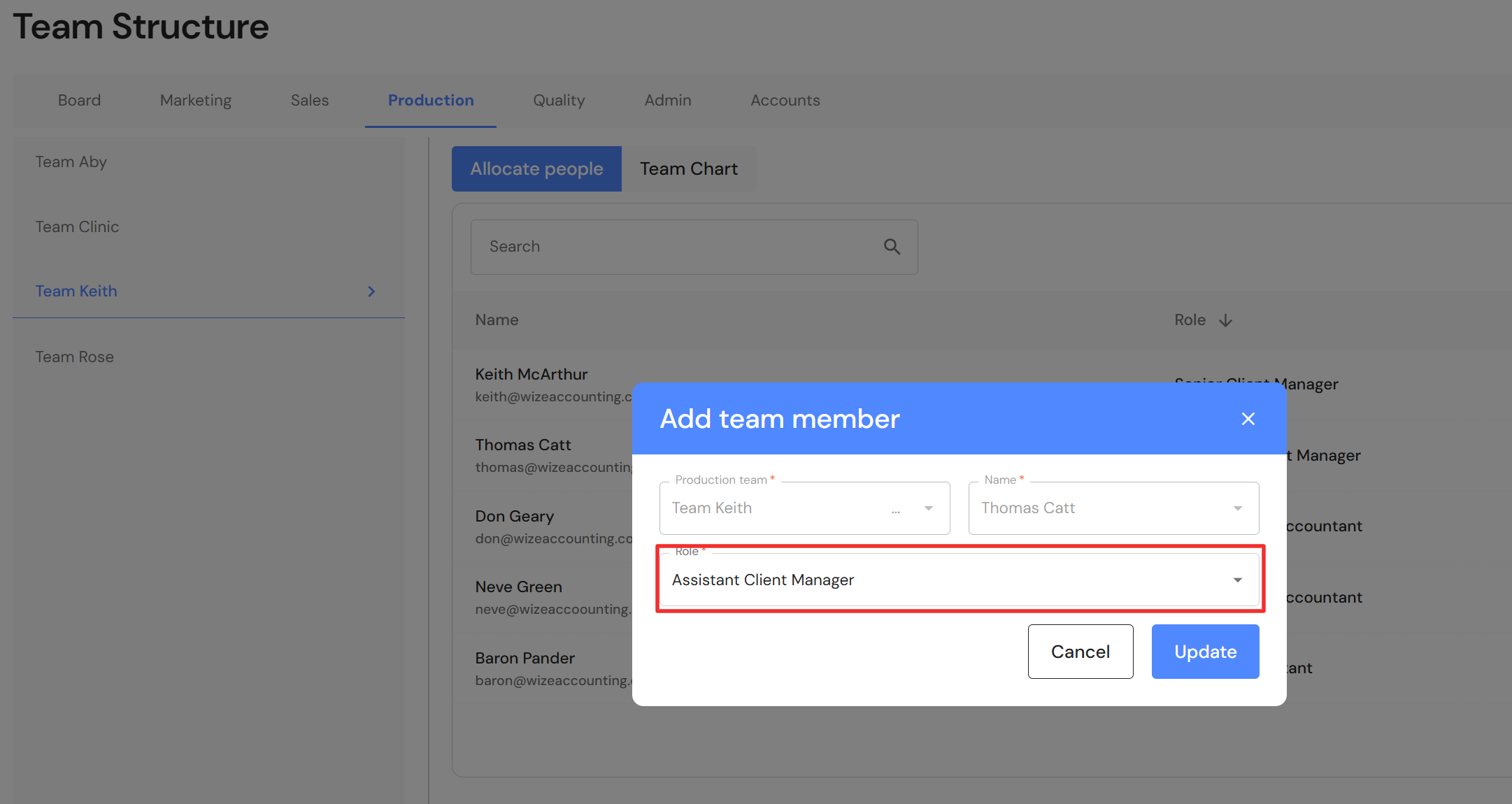Open the Role dropdown arrow
This screenshot has width=1512, height=804.
1237,580
